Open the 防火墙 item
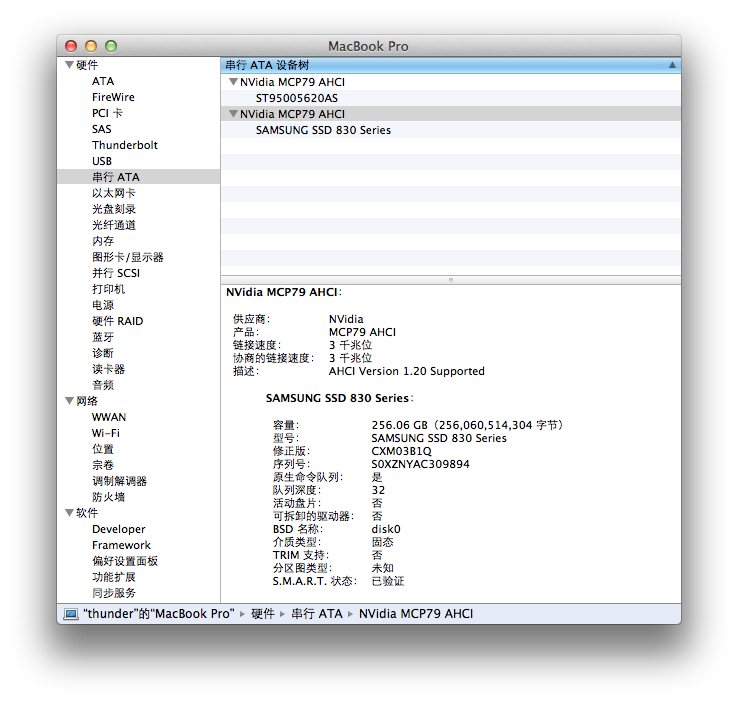 coord(108,497)
